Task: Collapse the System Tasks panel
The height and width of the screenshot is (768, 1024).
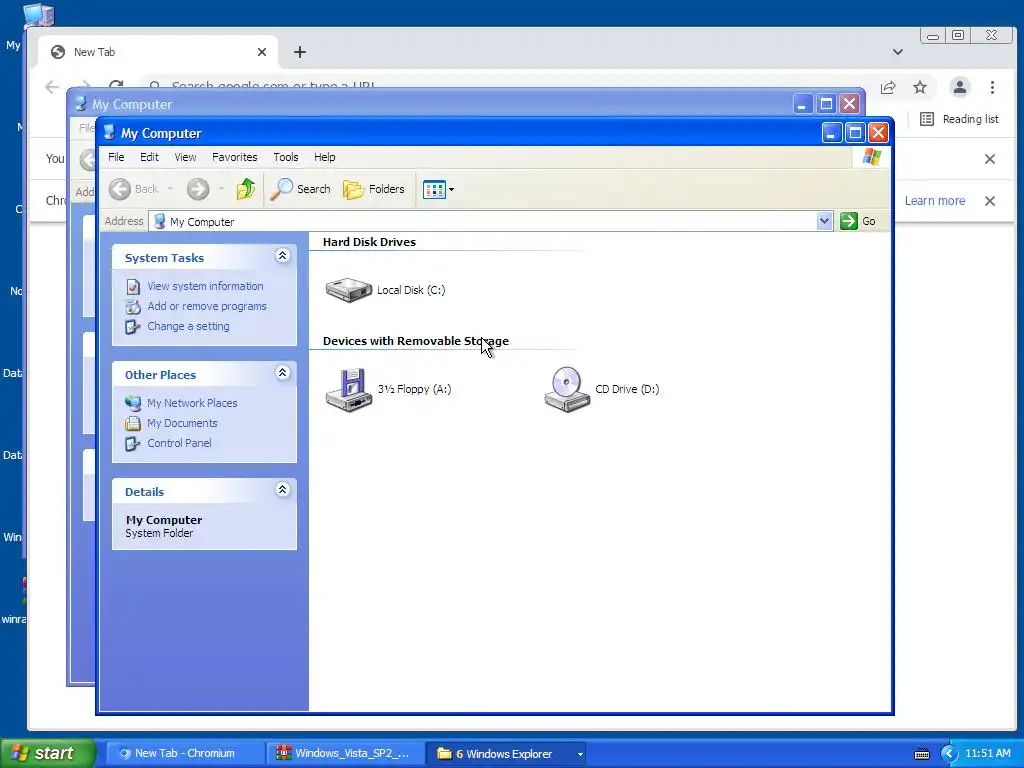Action: pyautogui.click(x=282, y=255)
